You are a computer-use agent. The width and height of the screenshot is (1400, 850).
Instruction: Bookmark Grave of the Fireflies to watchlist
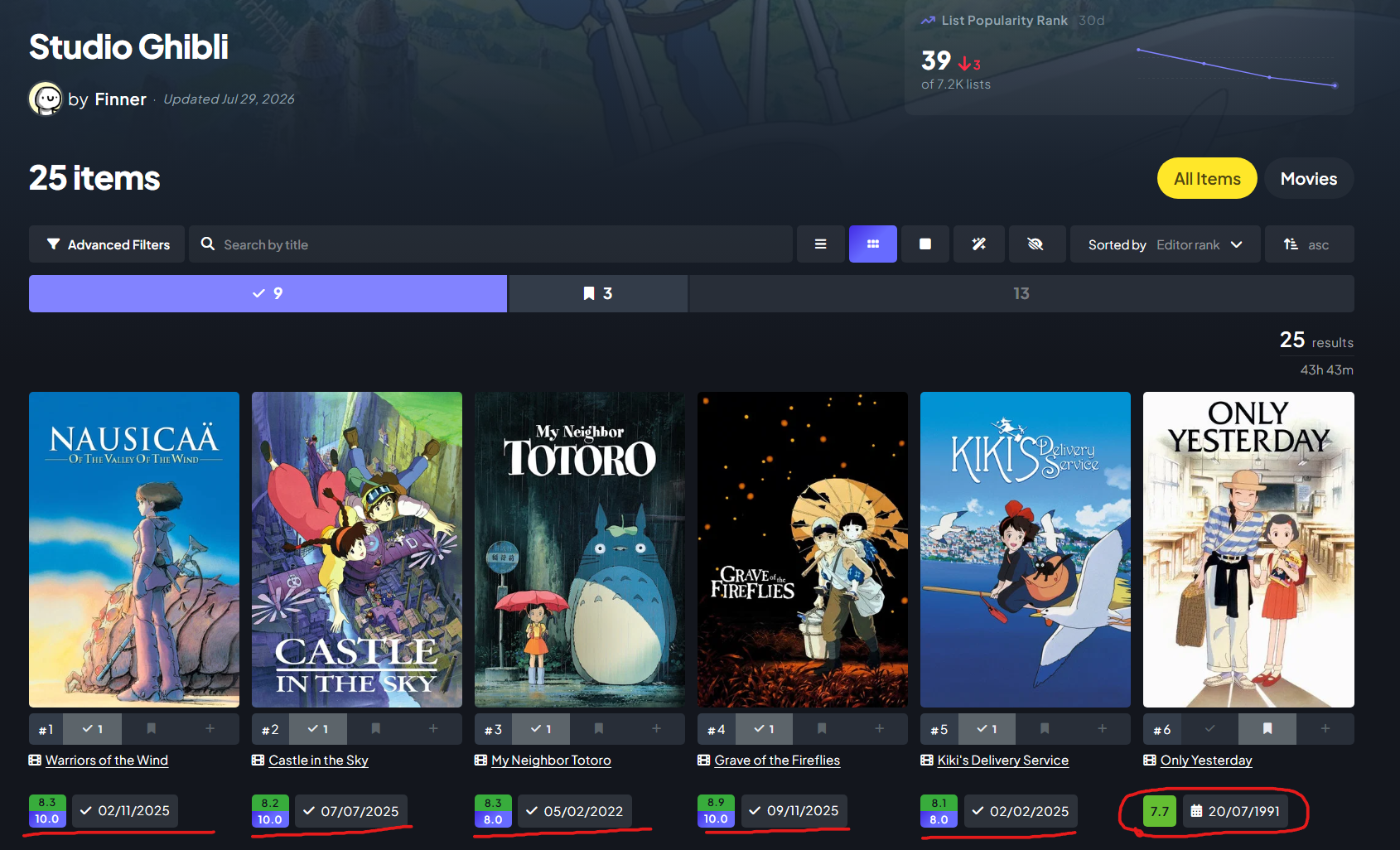[821, 729]
